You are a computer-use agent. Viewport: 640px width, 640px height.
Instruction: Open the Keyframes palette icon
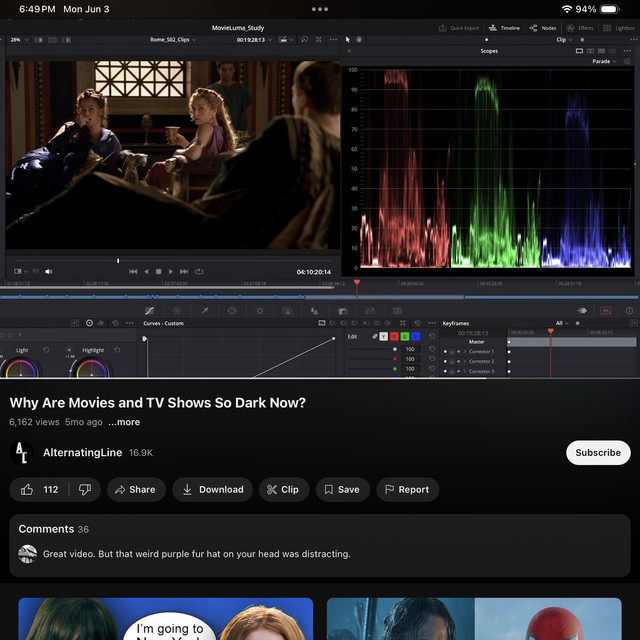[x=582, y=311]
